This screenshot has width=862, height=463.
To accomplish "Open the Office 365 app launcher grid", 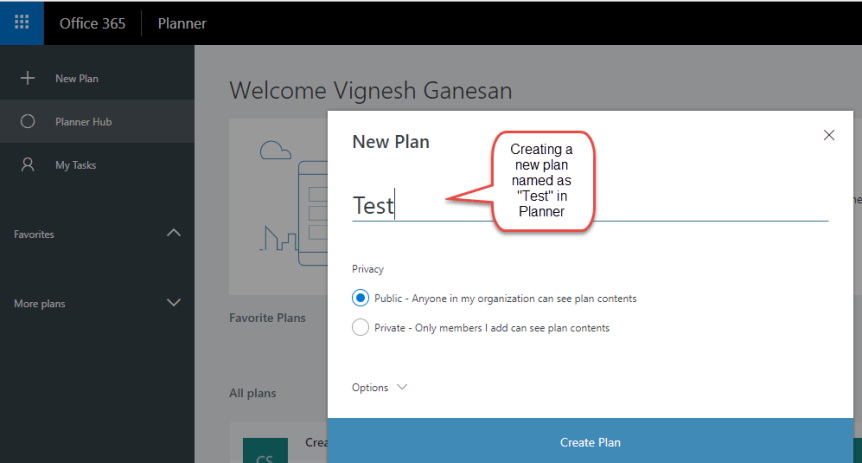I will [x=21, y=23].
